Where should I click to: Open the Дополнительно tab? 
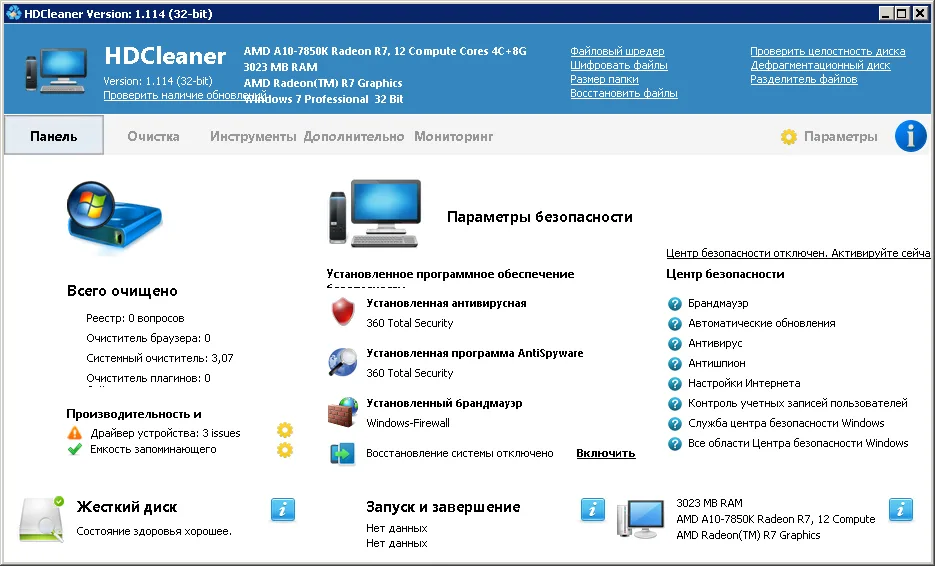(354, 137)
